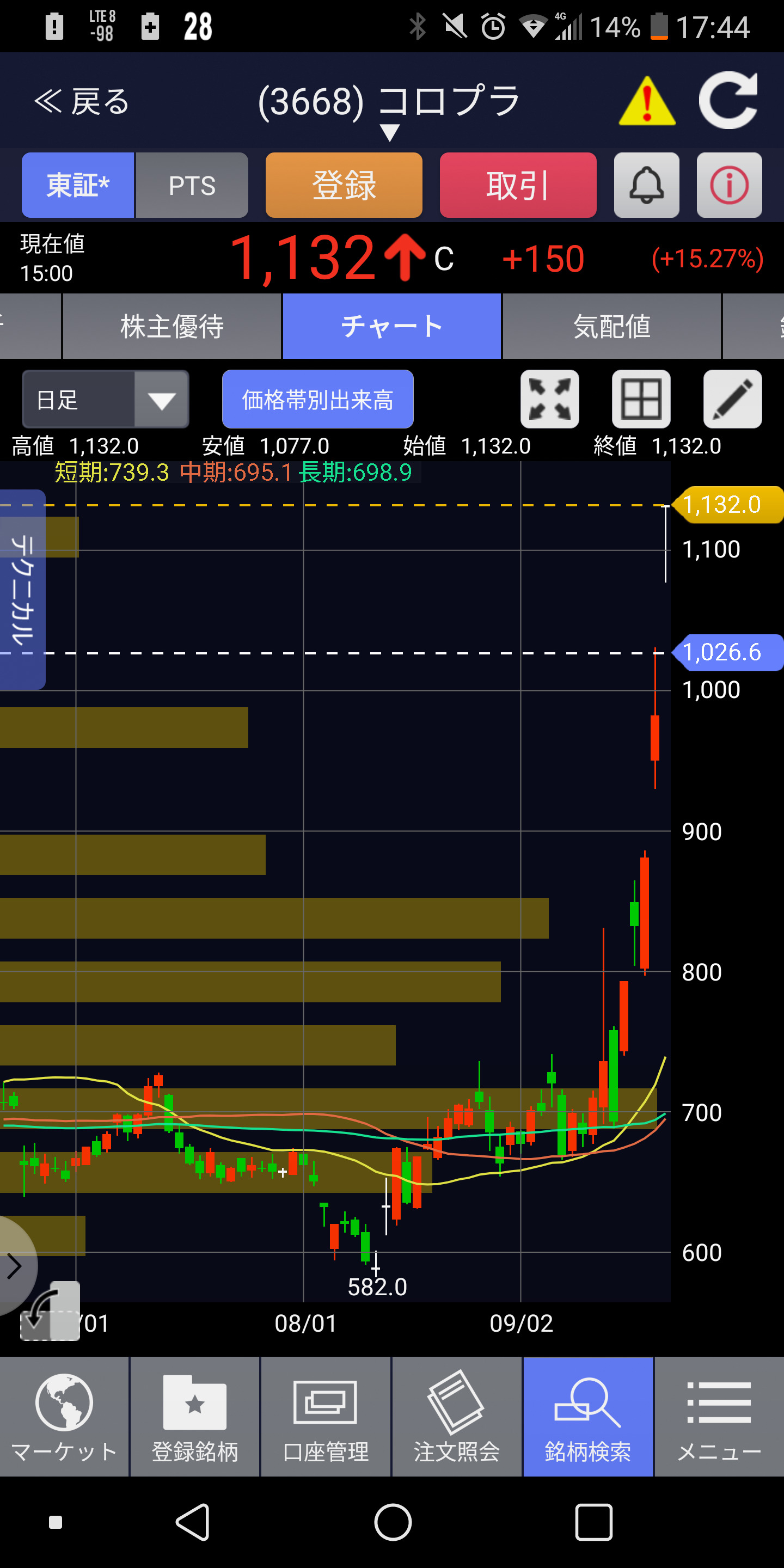
Task: Open the pencil drawing tool
Action: pyautogui.click(x=732, y=399)
